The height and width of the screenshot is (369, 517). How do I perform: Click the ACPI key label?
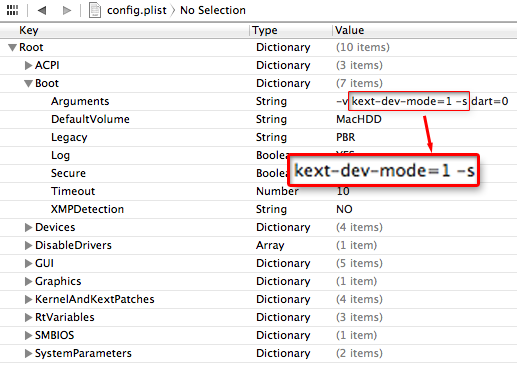click(x=47, y=65)
